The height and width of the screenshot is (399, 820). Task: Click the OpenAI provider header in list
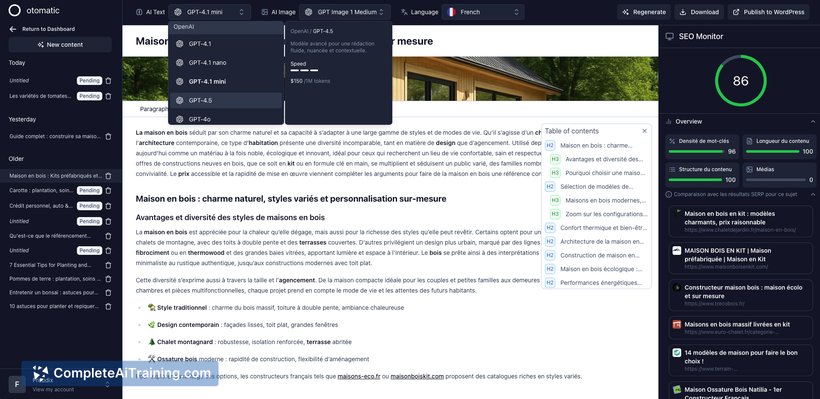point(225,26)
